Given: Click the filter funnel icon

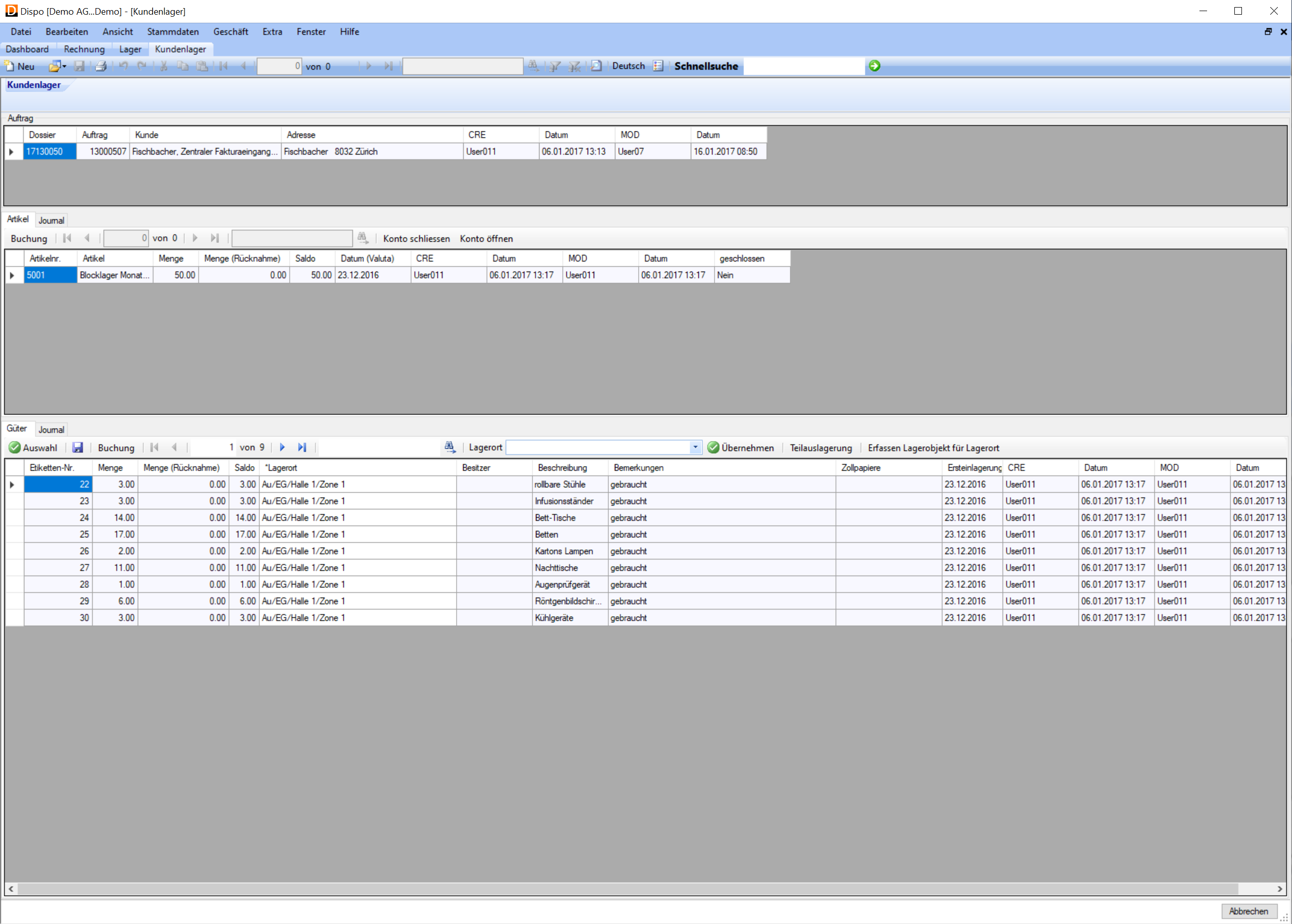Looking at the screenshot, I should tap(555, 66).
